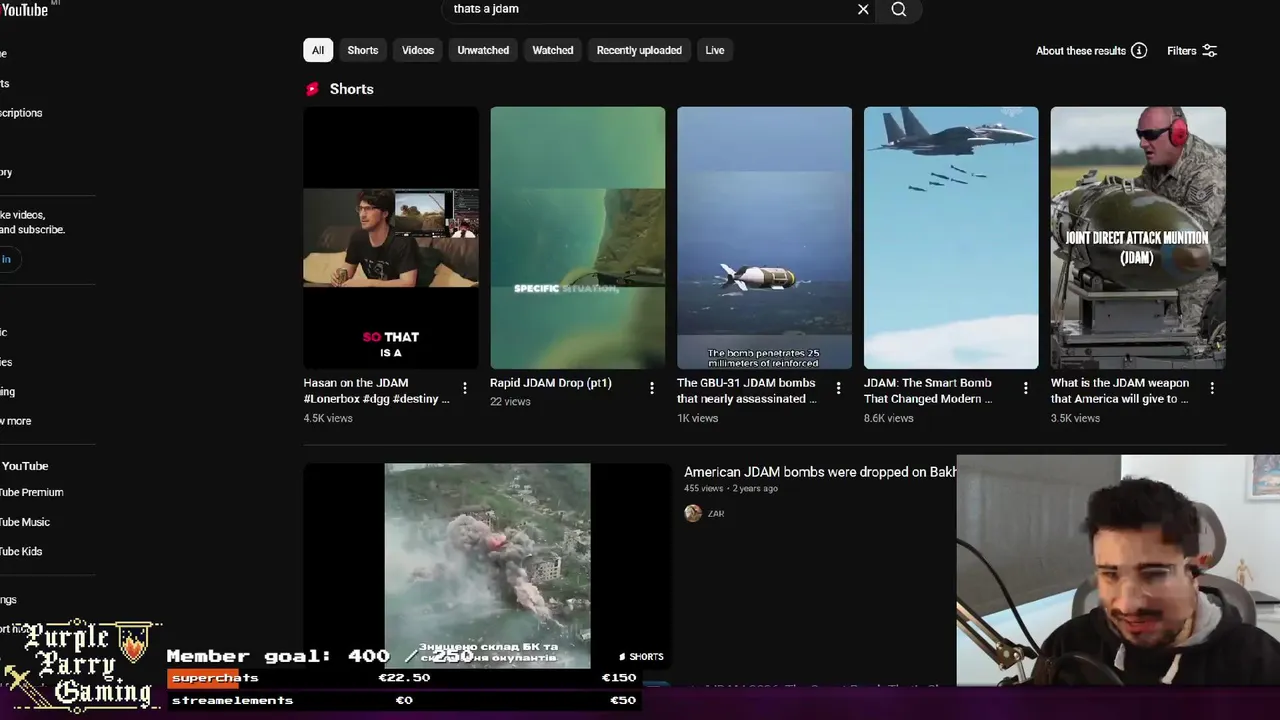Open JDAM Smart Bomb short thumbnail

[x=951, y=238]
